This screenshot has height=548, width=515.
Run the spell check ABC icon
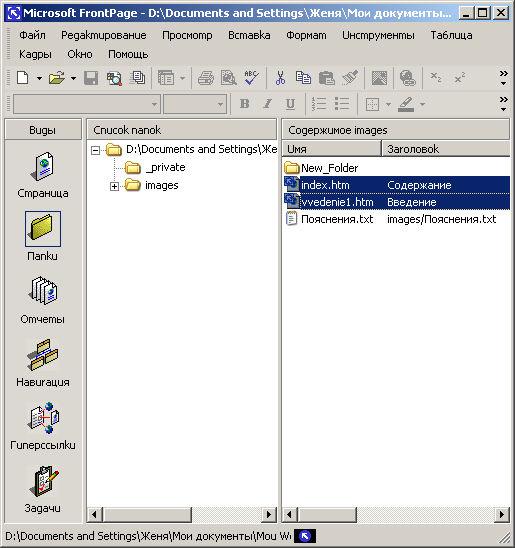tap(251, 78)
